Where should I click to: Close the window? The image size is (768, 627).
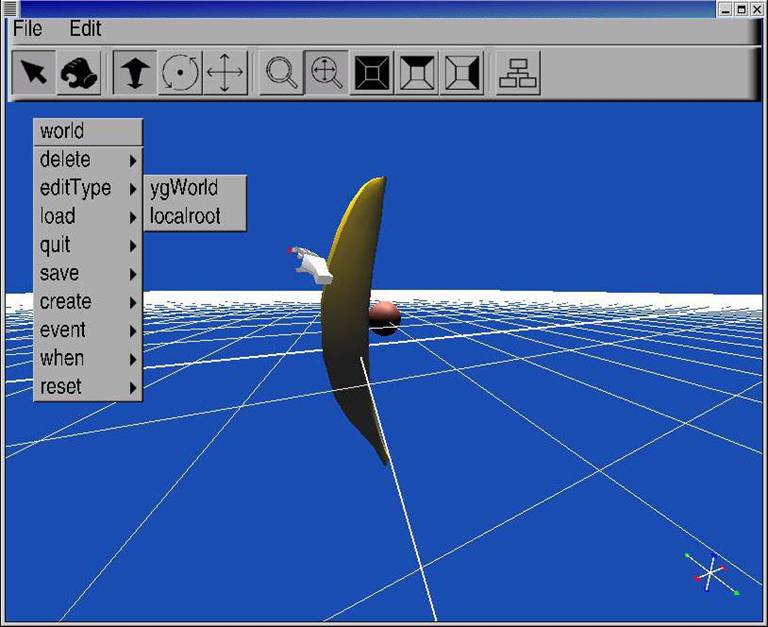pos(757,9)
